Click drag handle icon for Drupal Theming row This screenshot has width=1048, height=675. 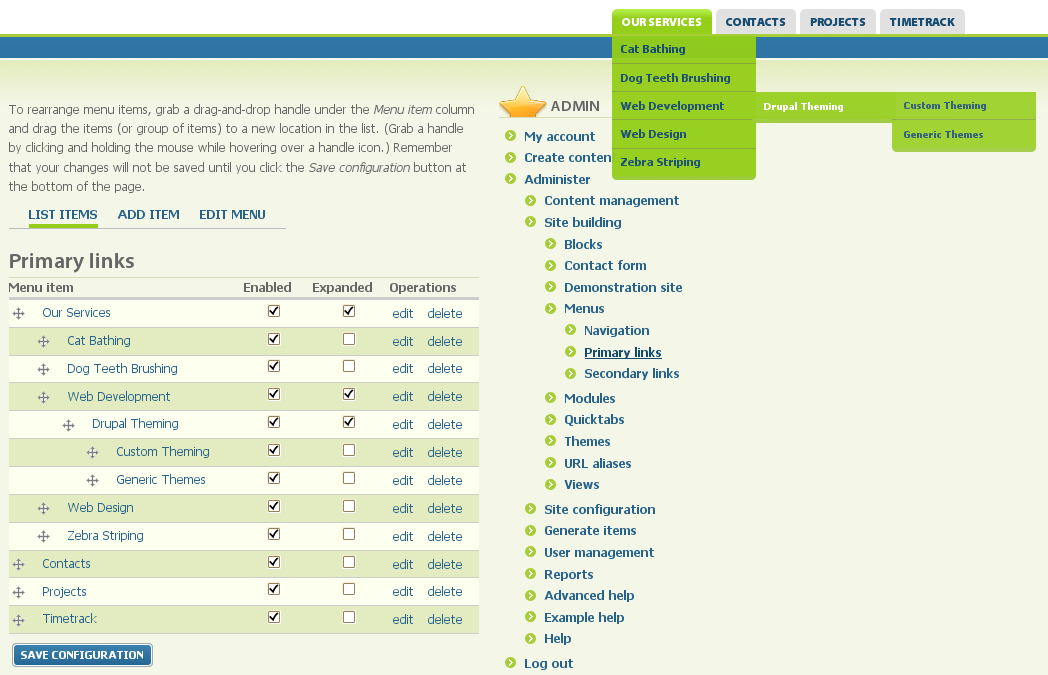pyautogui.click(x=68, y=425)
